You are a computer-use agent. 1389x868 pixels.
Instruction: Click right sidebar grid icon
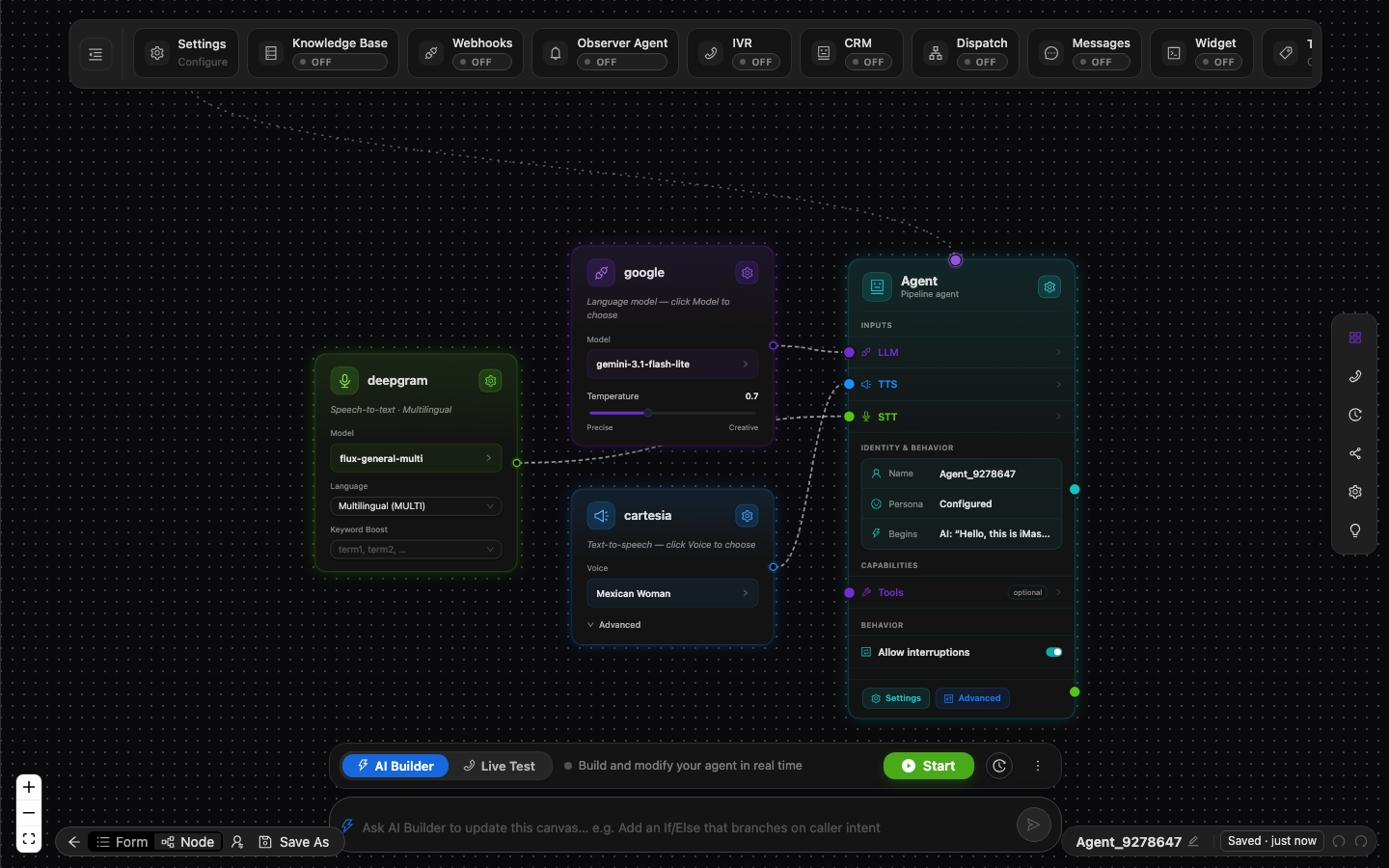(x=1355, y=338)
